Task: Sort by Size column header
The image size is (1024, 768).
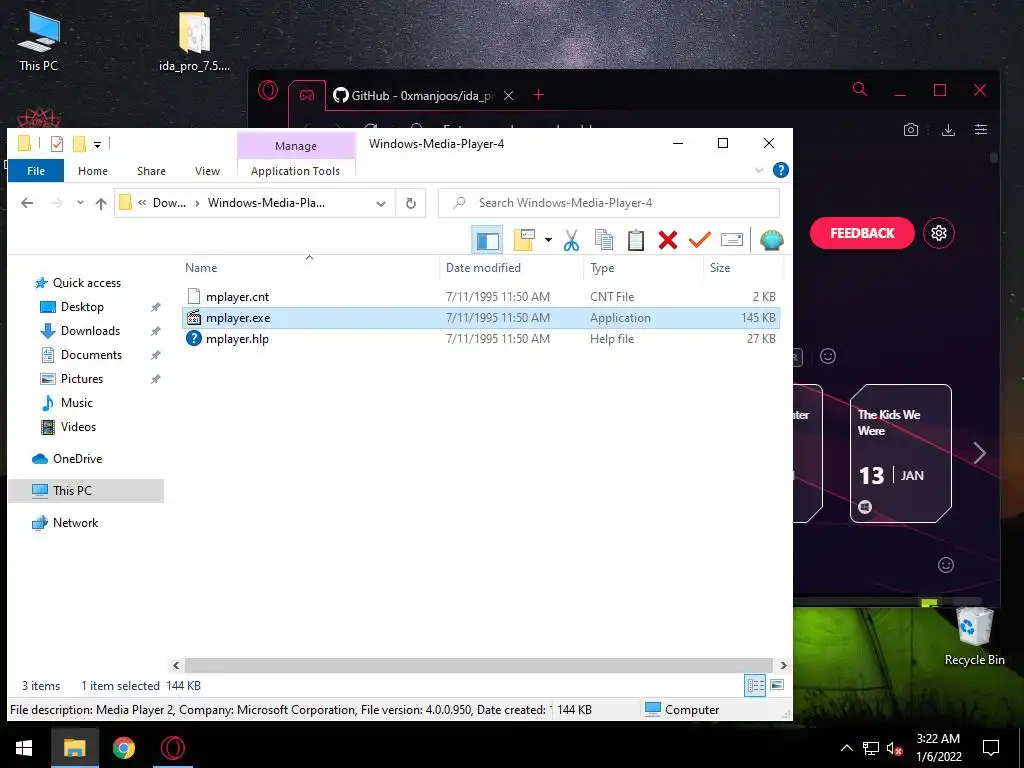Action: 743,268
